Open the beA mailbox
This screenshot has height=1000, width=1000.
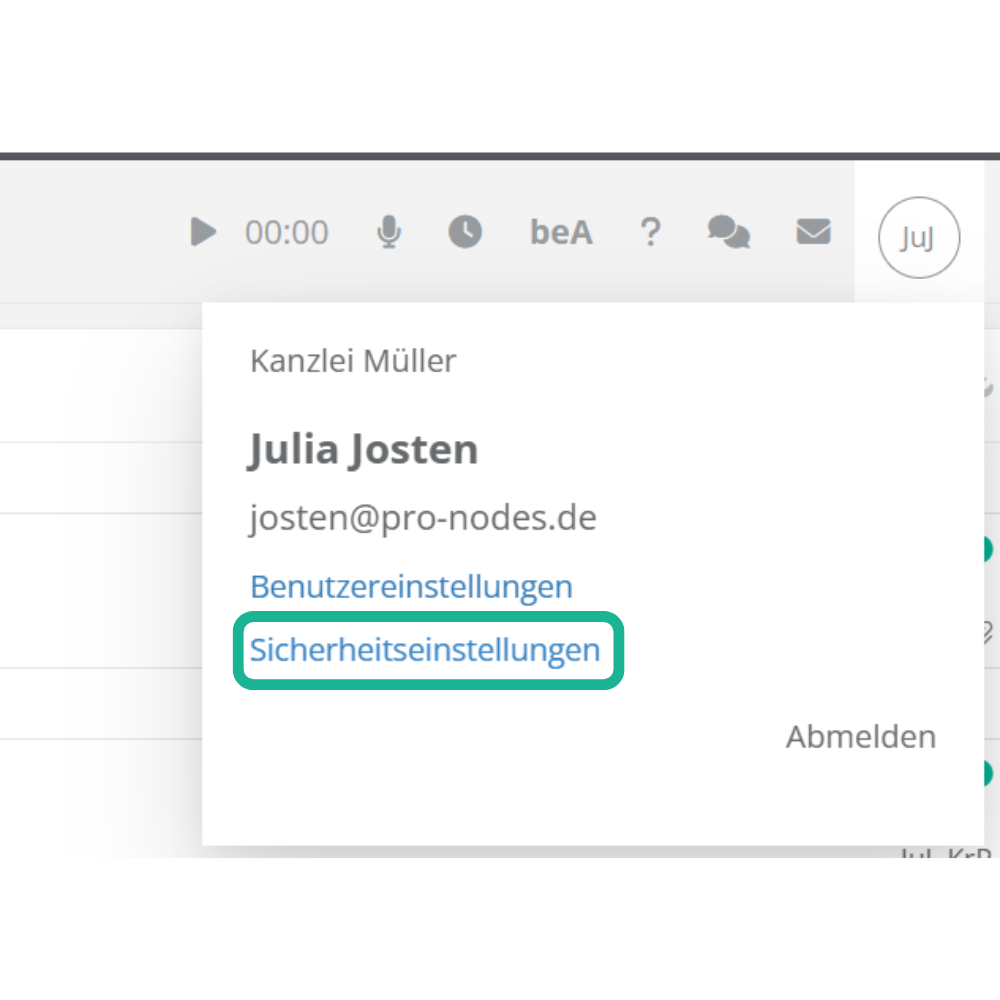point(561,232)
